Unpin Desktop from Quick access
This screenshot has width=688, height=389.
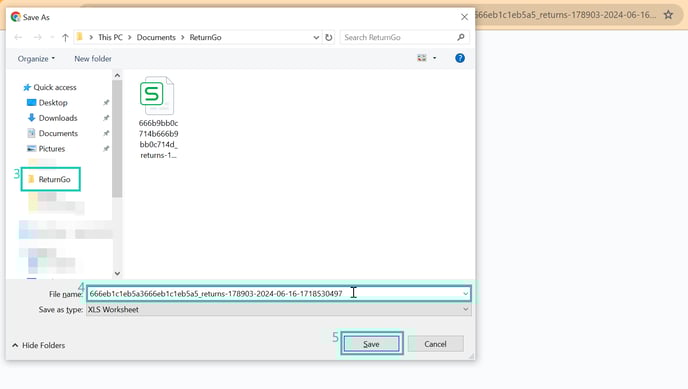tap(106, 103)
